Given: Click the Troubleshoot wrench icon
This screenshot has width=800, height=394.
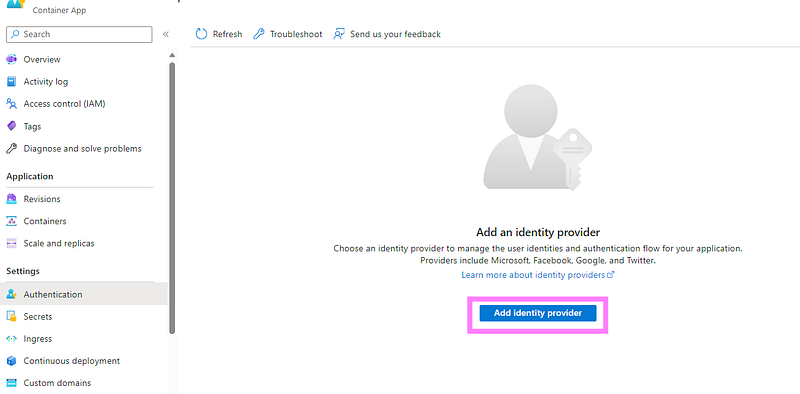Looking at the screenshot, I should [259, 34].
